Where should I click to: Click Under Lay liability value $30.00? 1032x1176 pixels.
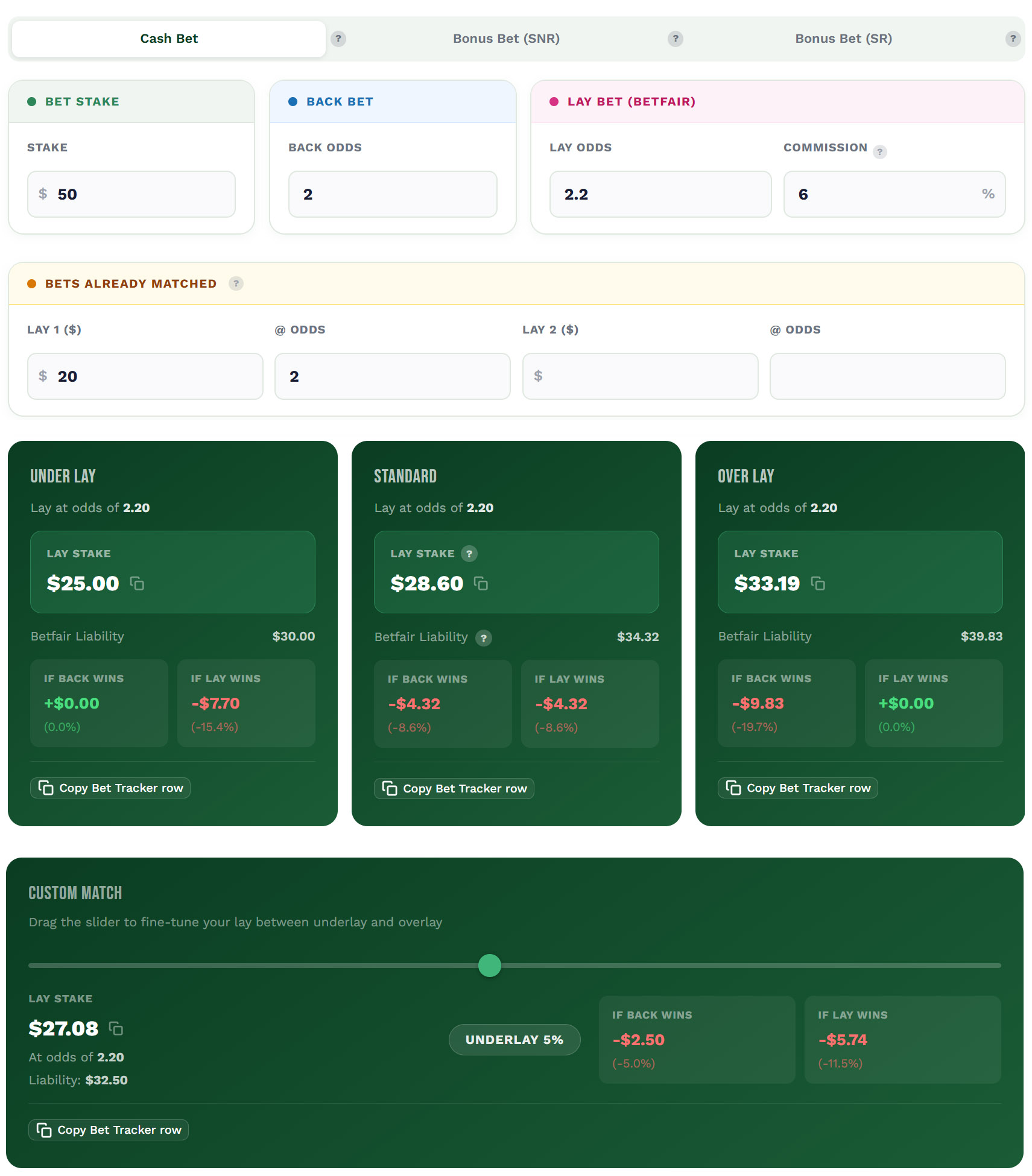[x=294, y=636]
